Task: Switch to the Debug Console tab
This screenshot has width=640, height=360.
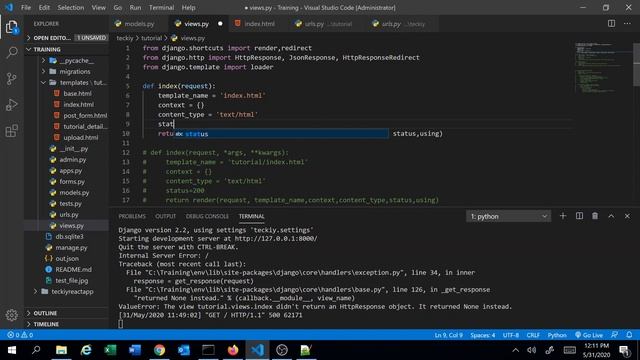Action: point(207,216)
